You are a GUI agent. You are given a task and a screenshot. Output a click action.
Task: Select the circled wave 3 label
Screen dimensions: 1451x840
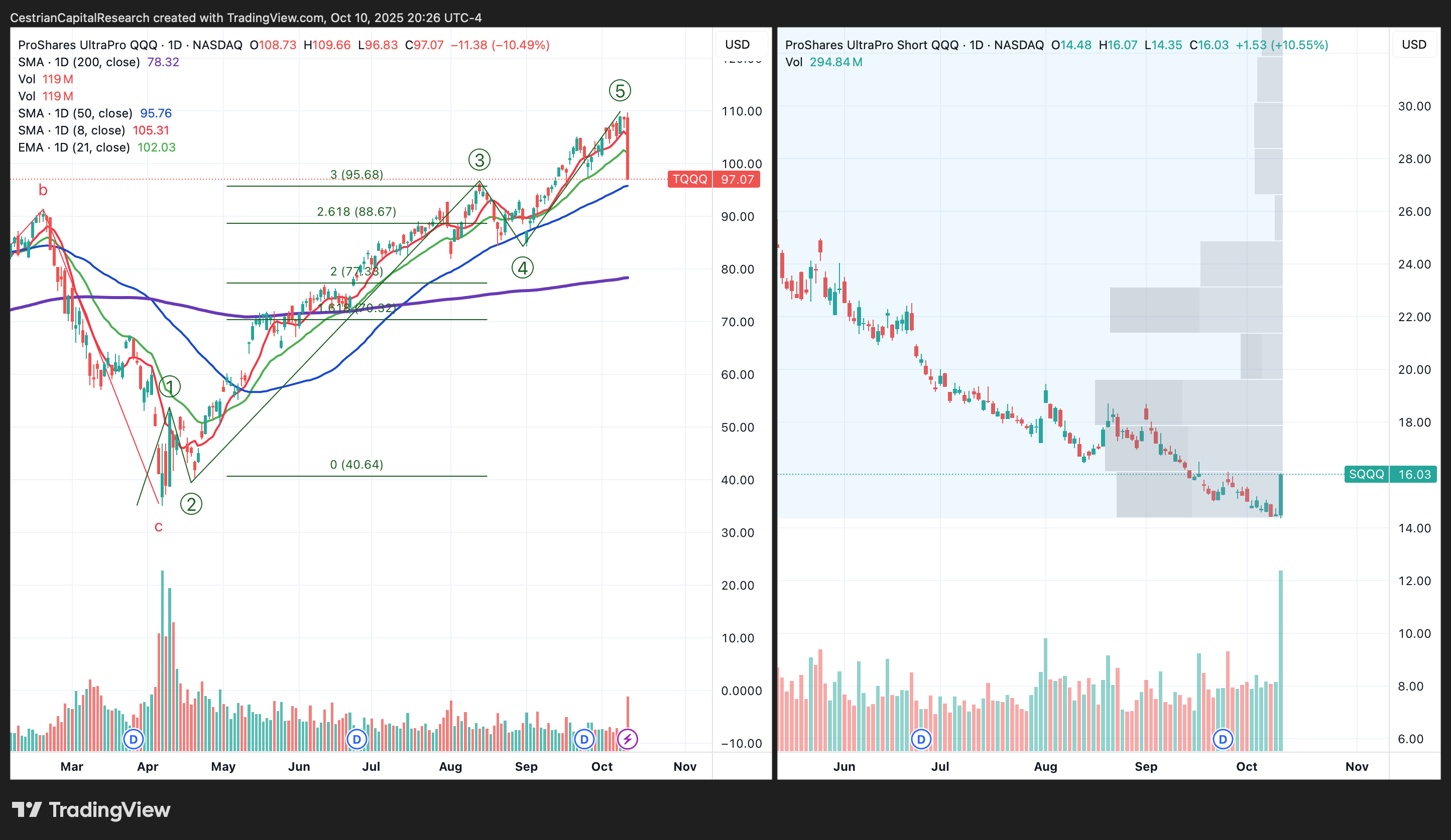click(x=479, y=160)
